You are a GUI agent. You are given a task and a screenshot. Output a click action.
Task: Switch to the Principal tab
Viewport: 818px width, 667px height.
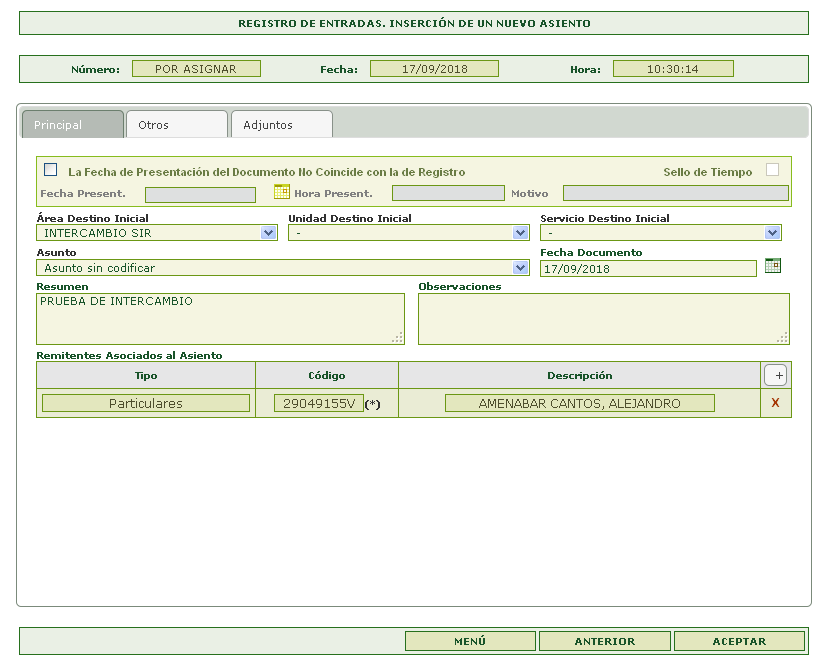click(73, 125)
